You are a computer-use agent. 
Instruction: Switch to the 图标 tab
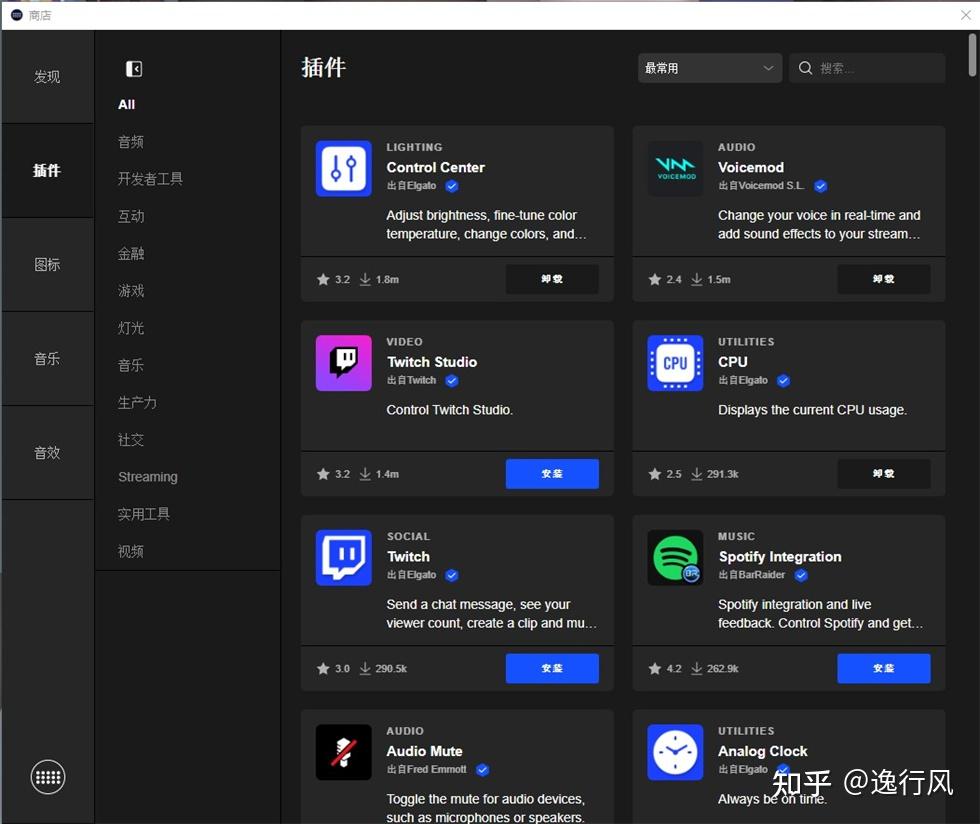coord(48,264)
